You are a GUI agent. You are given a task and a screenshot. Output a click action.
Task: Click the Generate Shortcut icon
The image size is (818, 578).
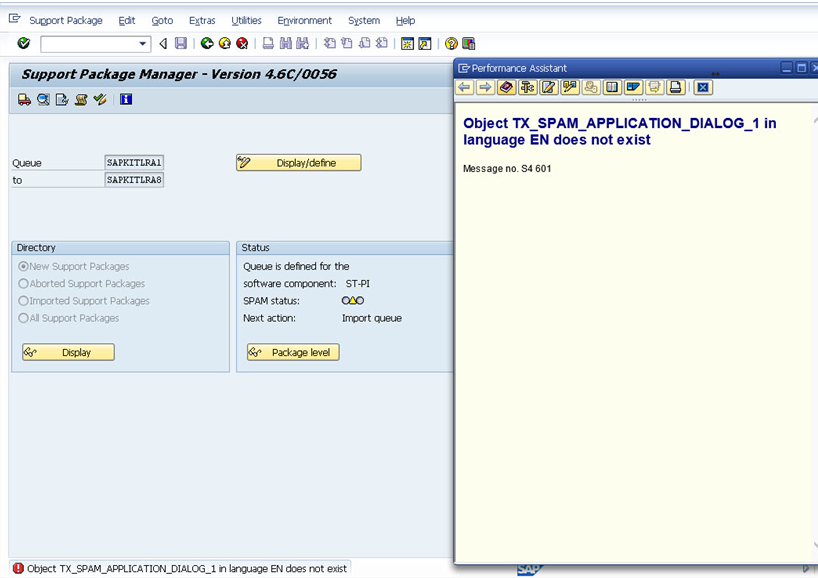(x=425, y=44)
